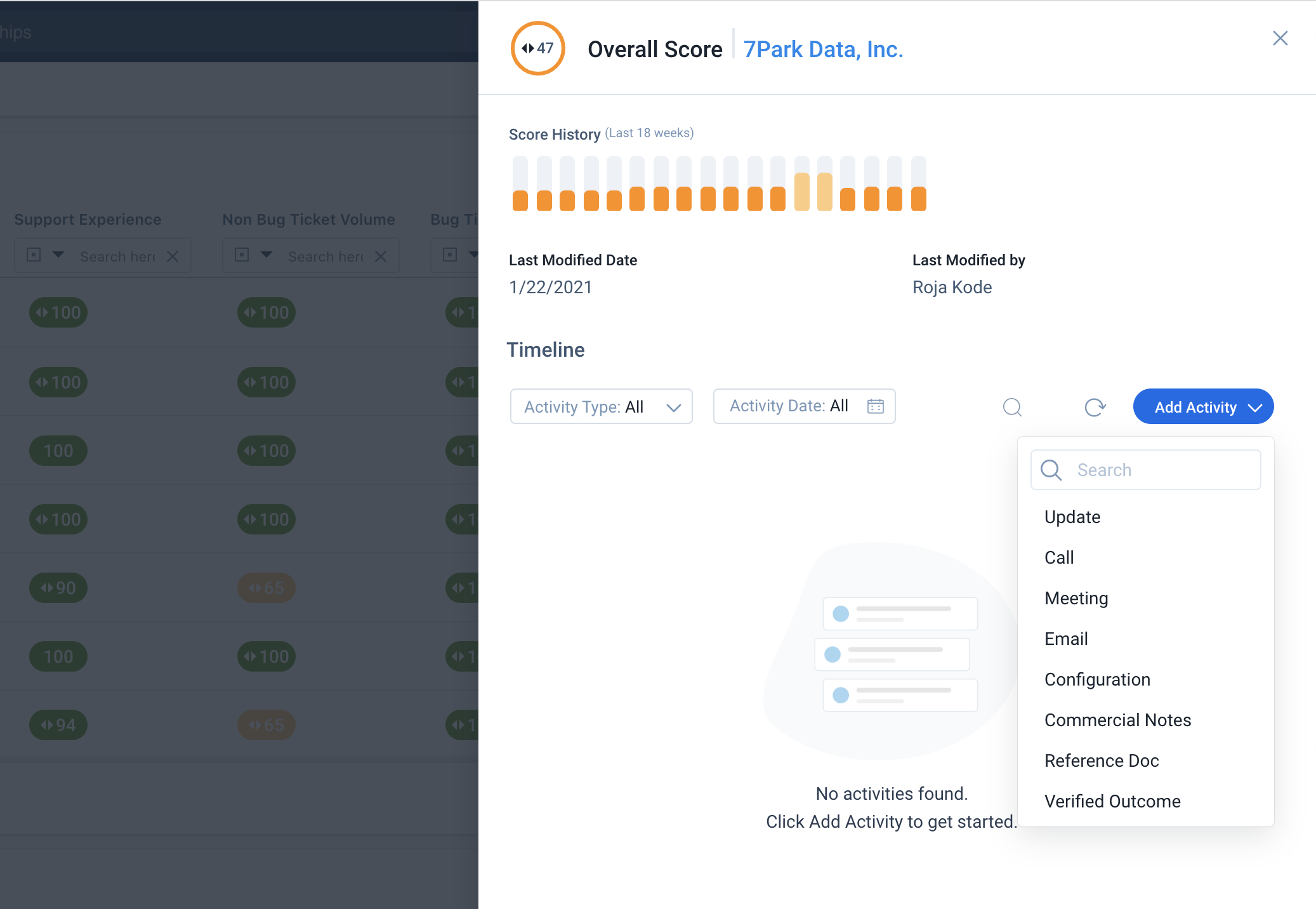
Task: Click the first score history bar
Action: coord(520,183)
